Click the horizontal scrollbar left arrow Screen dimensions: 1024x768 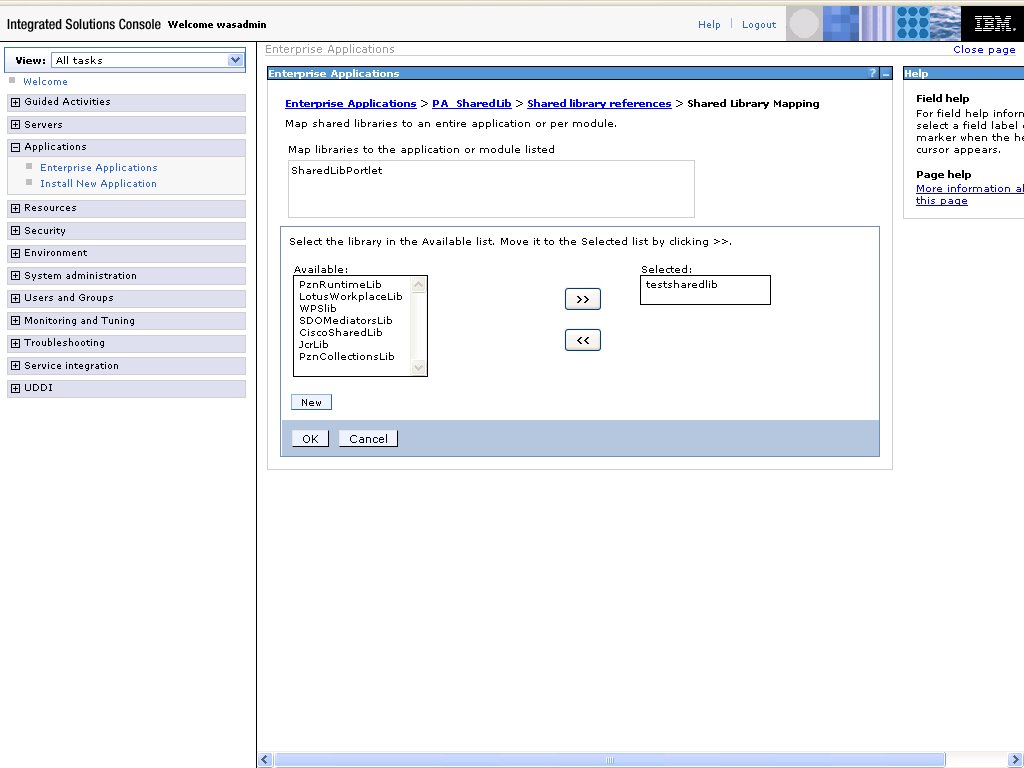[x=264, y=760]
